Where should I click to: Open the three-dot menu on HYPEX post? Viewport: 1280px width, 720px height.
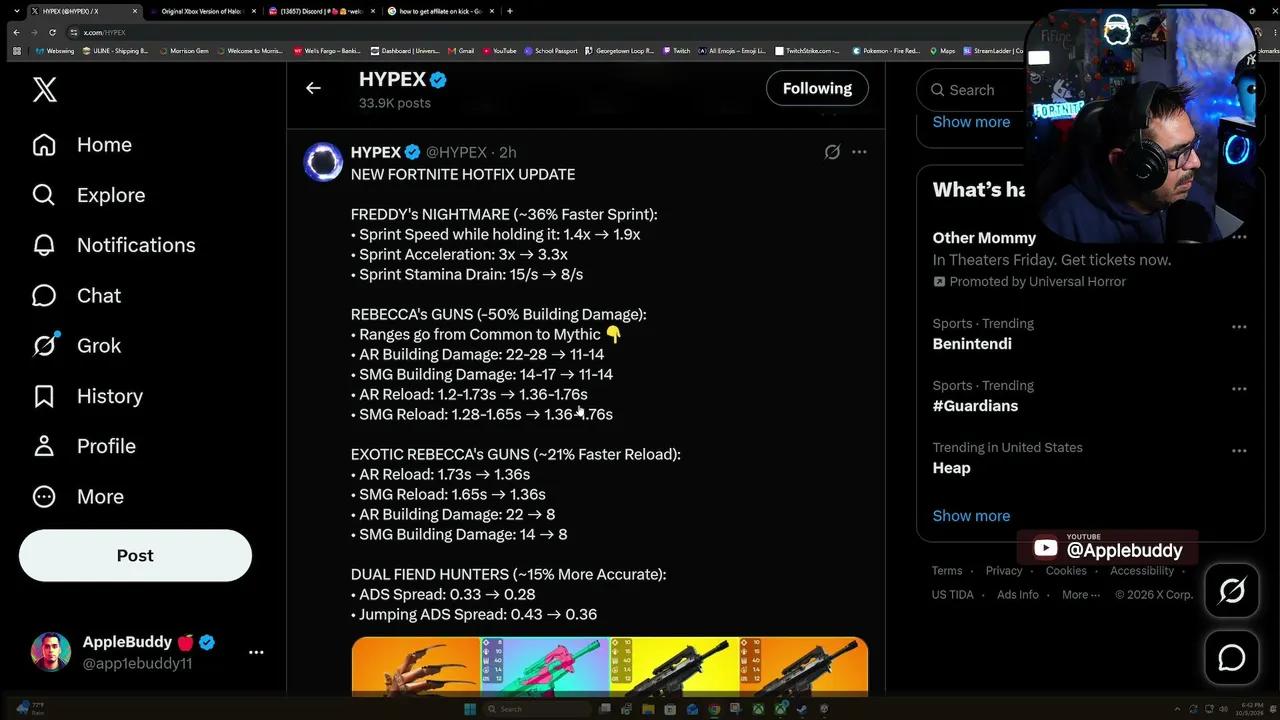pyautogui.click(x=859, y=152)
